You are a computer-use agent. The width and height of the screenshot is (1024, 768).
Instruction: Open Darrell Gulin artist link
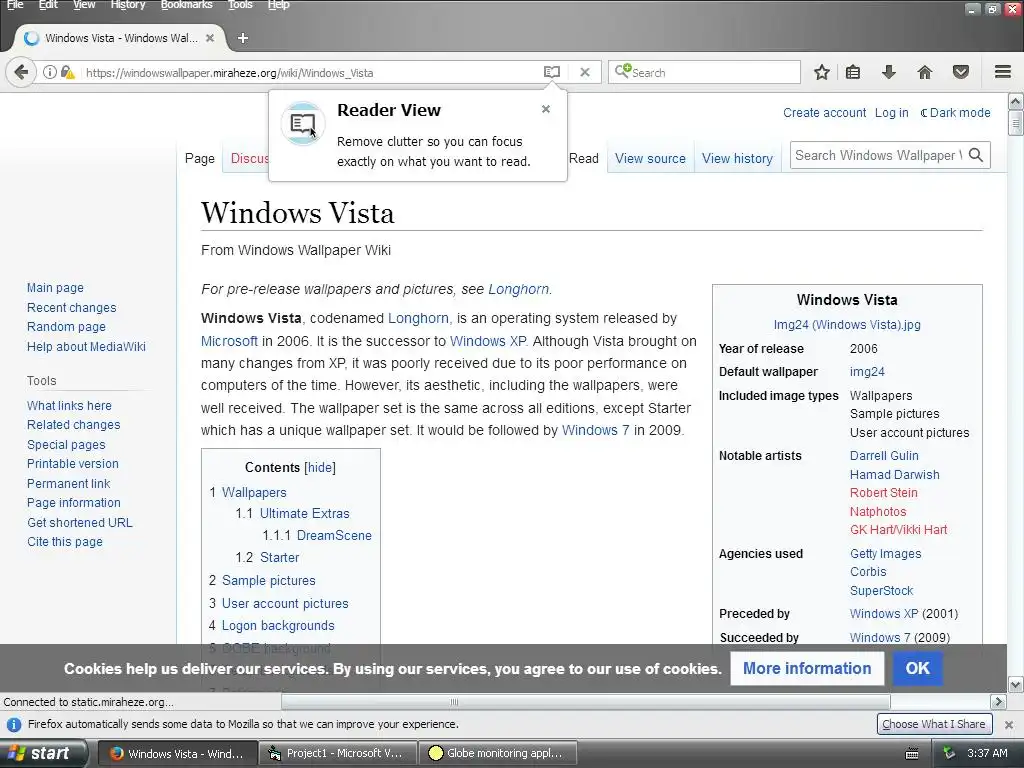click(x=884, y=456)
